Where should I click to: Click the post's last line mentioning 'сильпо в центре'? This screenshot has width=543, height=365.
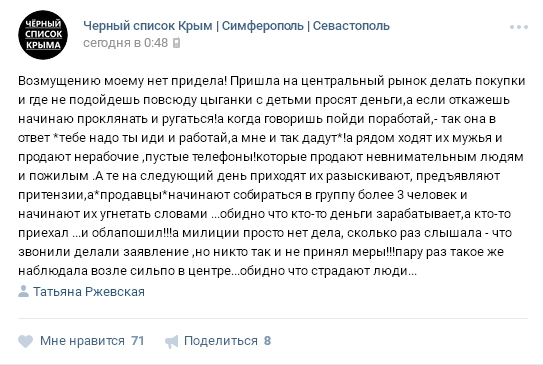click(x=217, y=271)
